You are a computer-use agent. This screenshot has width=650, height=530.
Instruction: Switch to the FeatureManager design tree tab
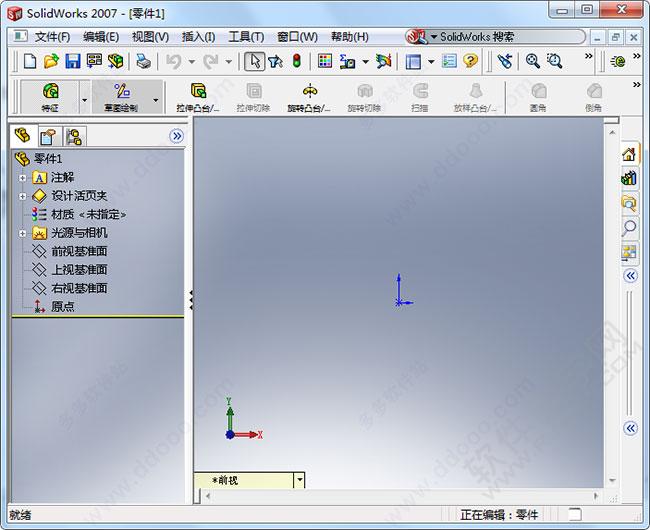[x=23, y=136]
